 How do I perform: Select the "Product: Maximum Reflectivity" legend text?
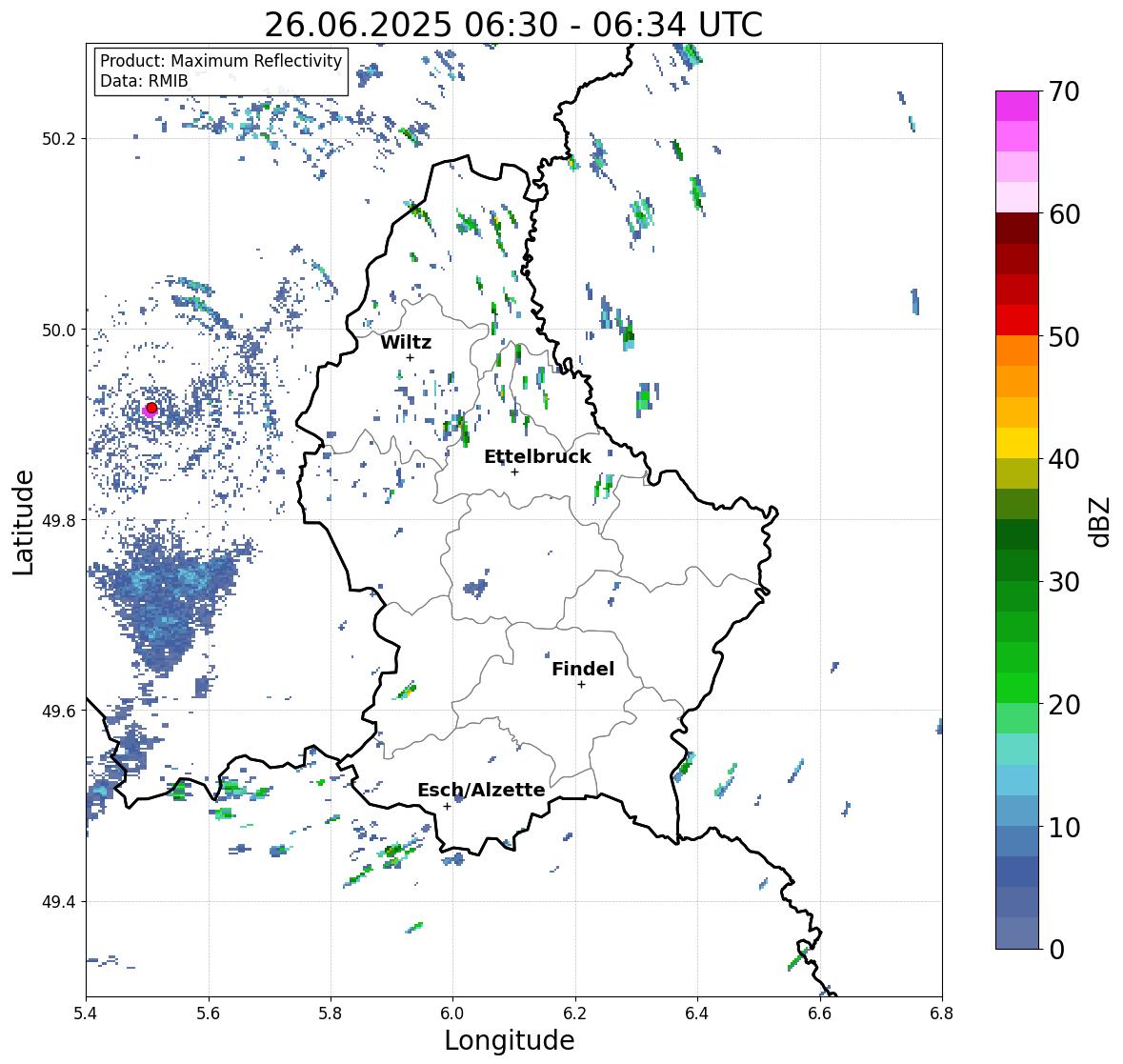coord(221,61)
